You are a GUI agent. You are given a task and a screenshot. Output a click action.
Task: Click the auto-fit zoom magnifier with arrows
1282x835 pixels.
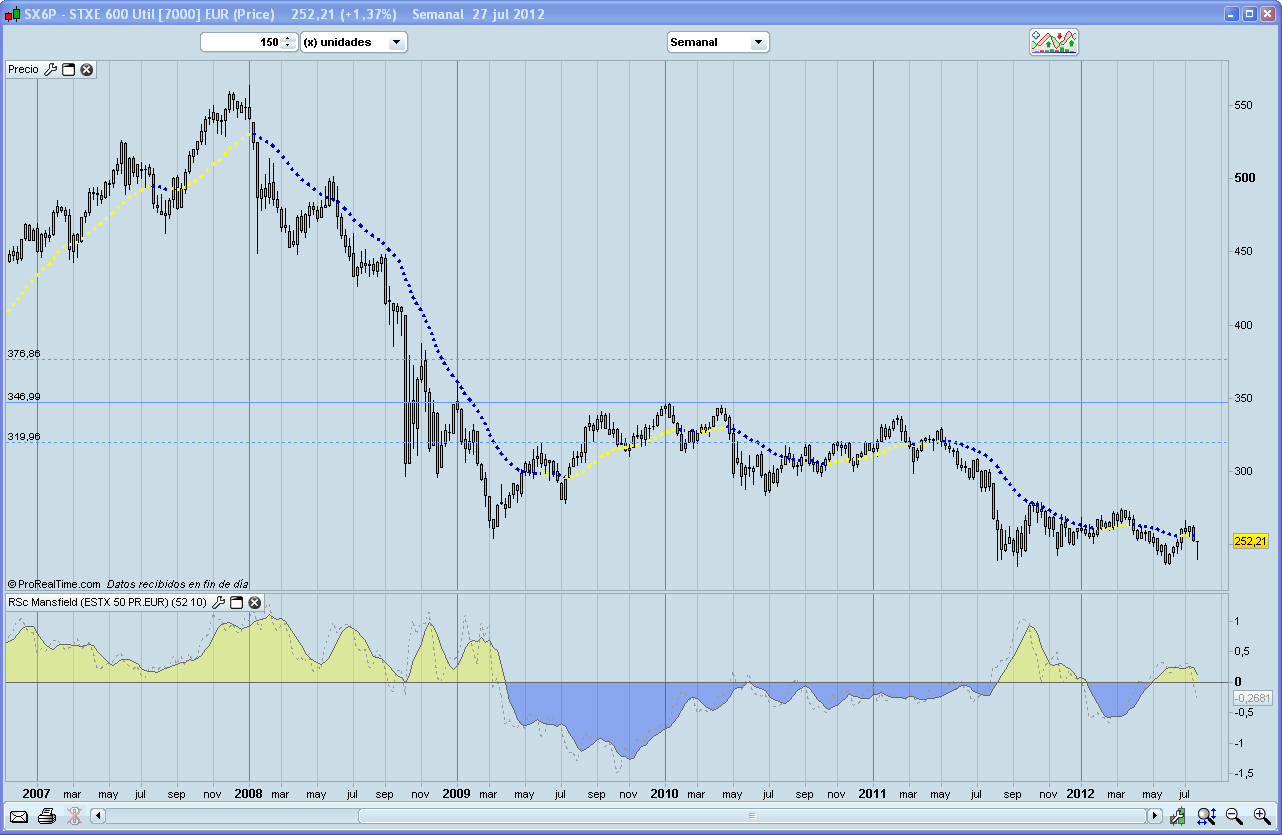point(1206,816)
